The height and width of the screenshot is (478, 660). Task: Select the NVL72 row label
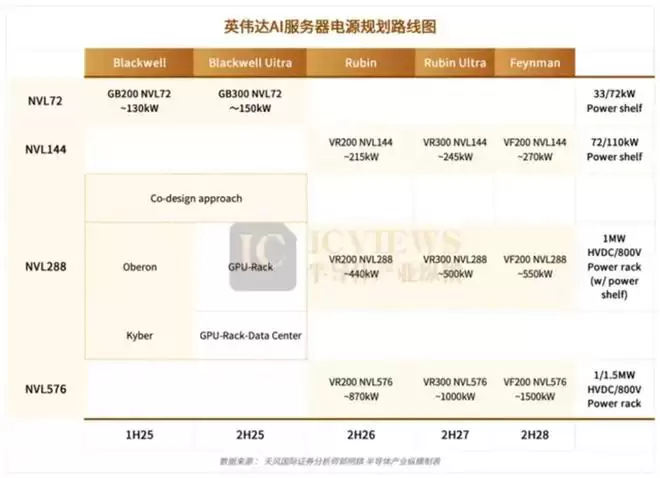pyautogui.click(x=45, y=101)
